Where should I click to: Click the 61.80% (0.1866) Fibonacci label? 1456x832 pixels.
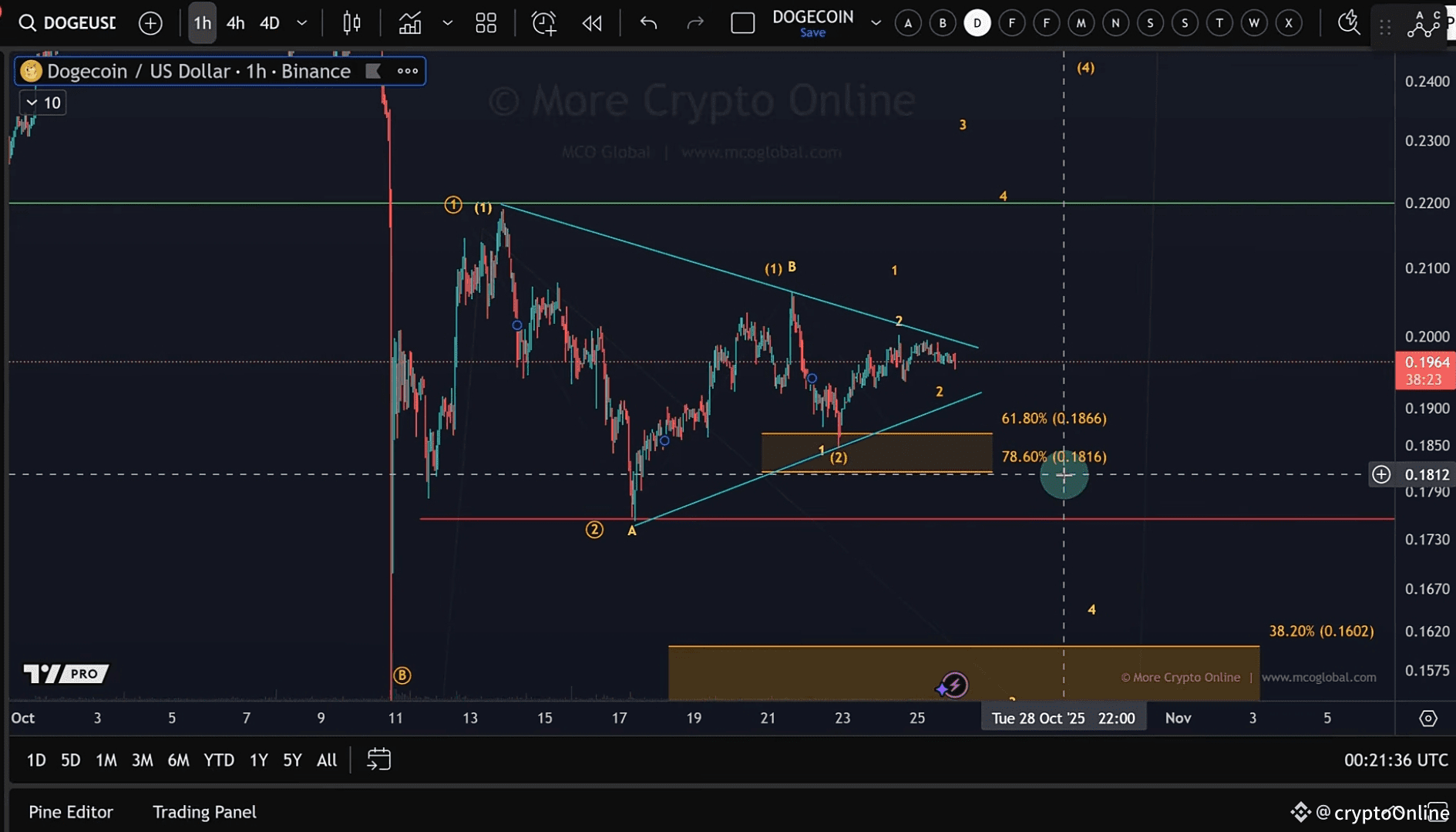click(1054, 419)
